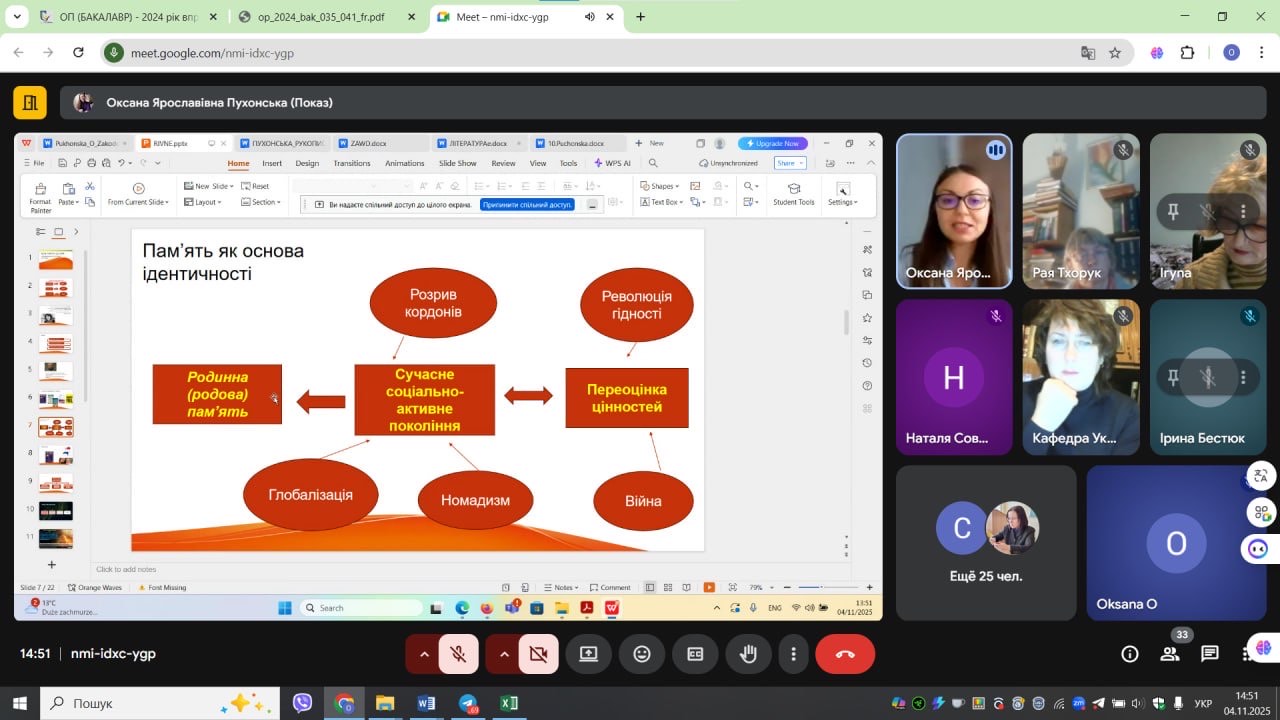Expand audio settings arrow beside microphone

pyautogui.click(x=424, y=654)
